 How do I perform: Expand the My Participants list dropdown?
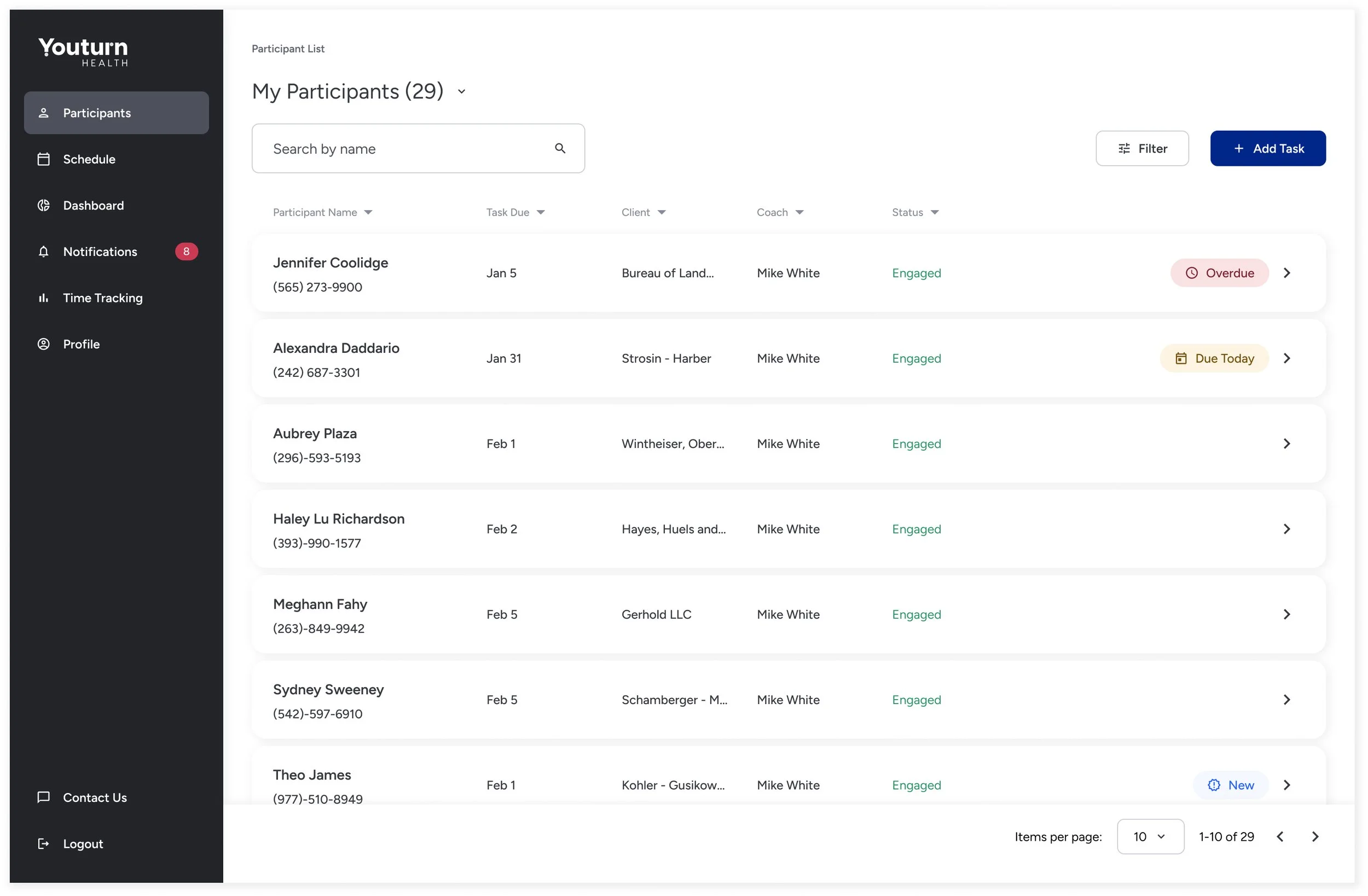click(461, 91)
